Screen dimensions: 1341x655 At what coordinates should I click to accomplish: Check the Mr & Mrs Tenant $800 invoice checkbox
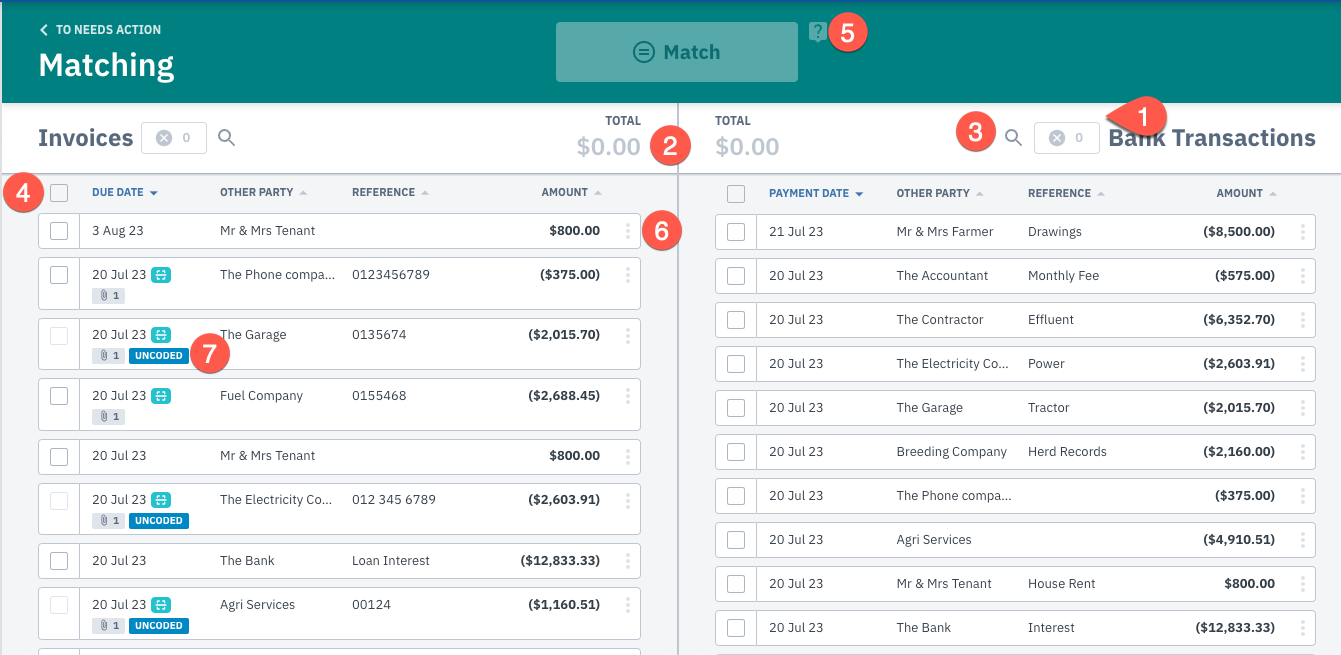click(x=59, y=456)
